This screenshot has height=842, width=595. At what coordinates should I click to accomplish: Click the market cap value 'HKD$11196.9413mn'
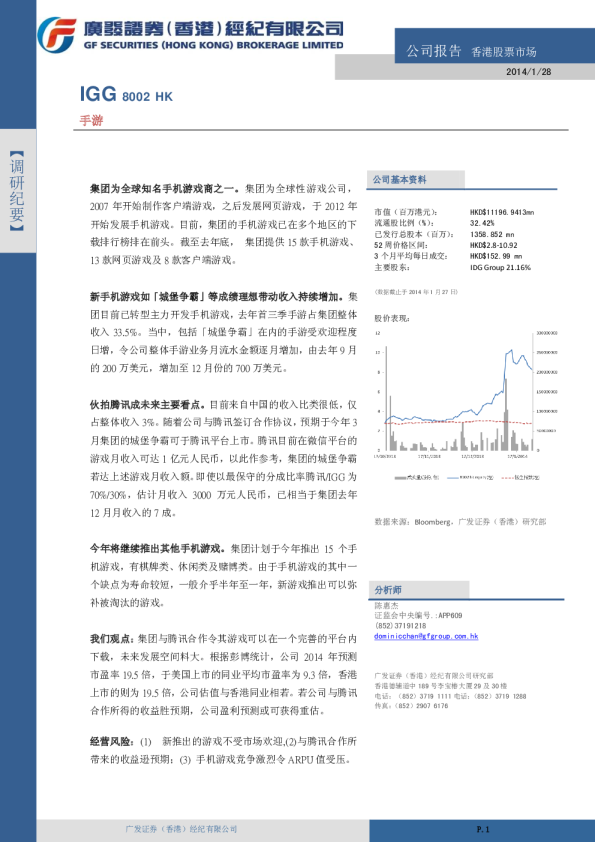[502, 213]
